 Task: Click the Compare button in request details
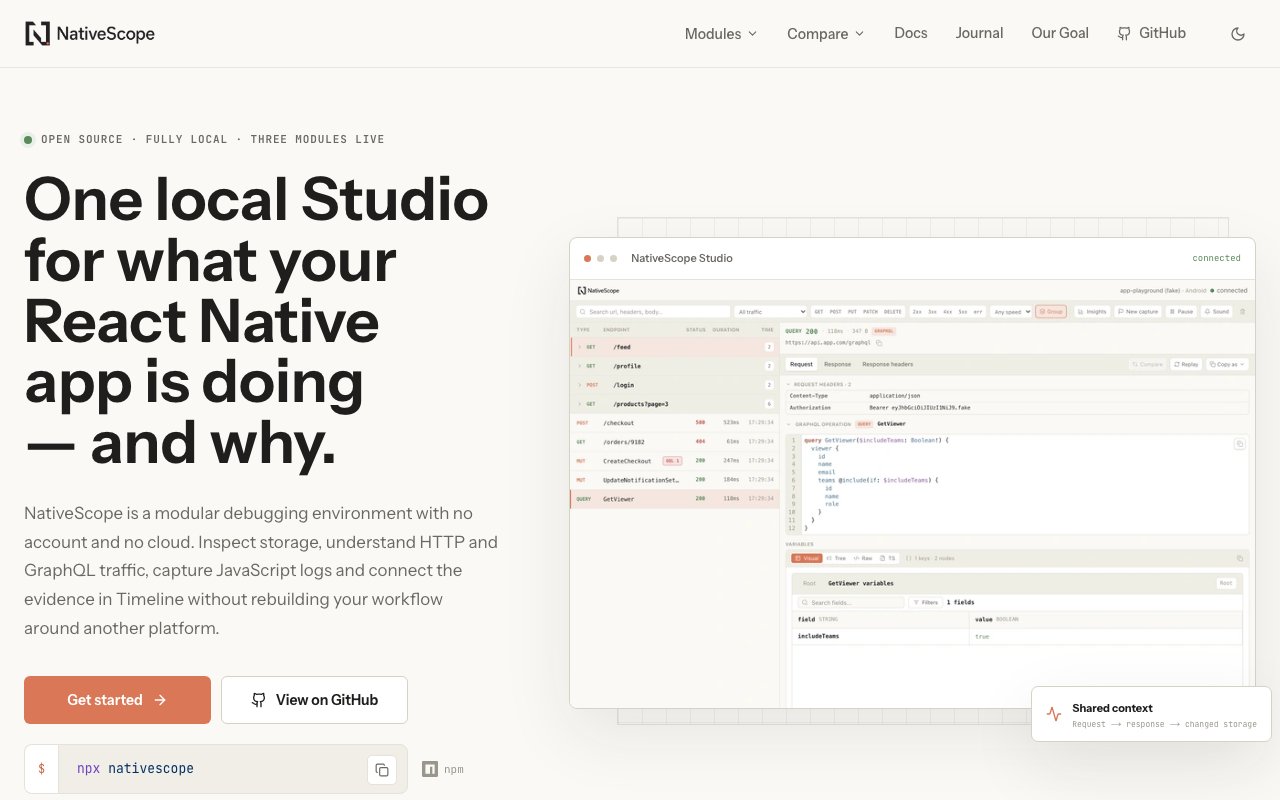1148,364
